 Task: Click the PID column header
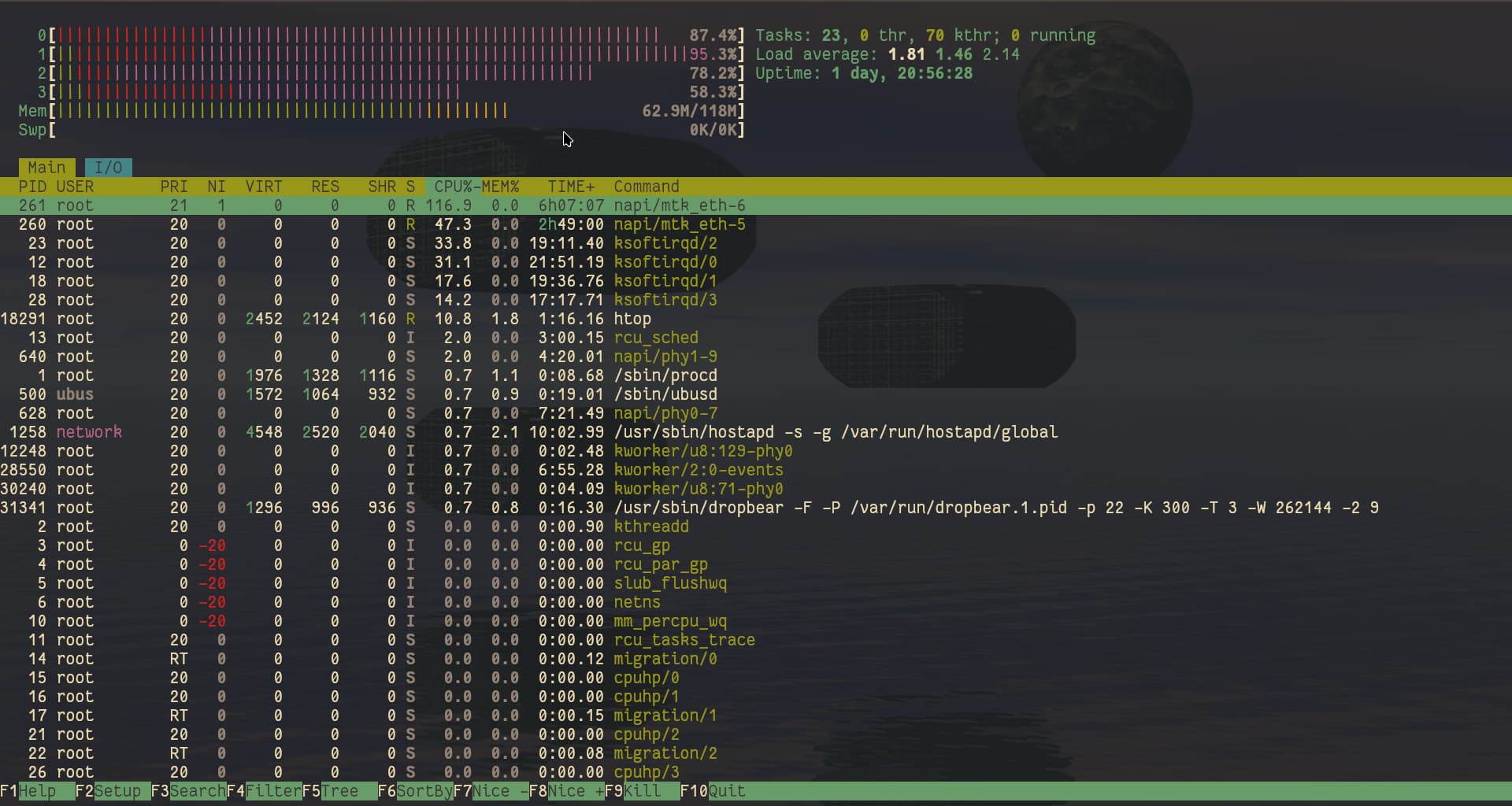[32, 187]
